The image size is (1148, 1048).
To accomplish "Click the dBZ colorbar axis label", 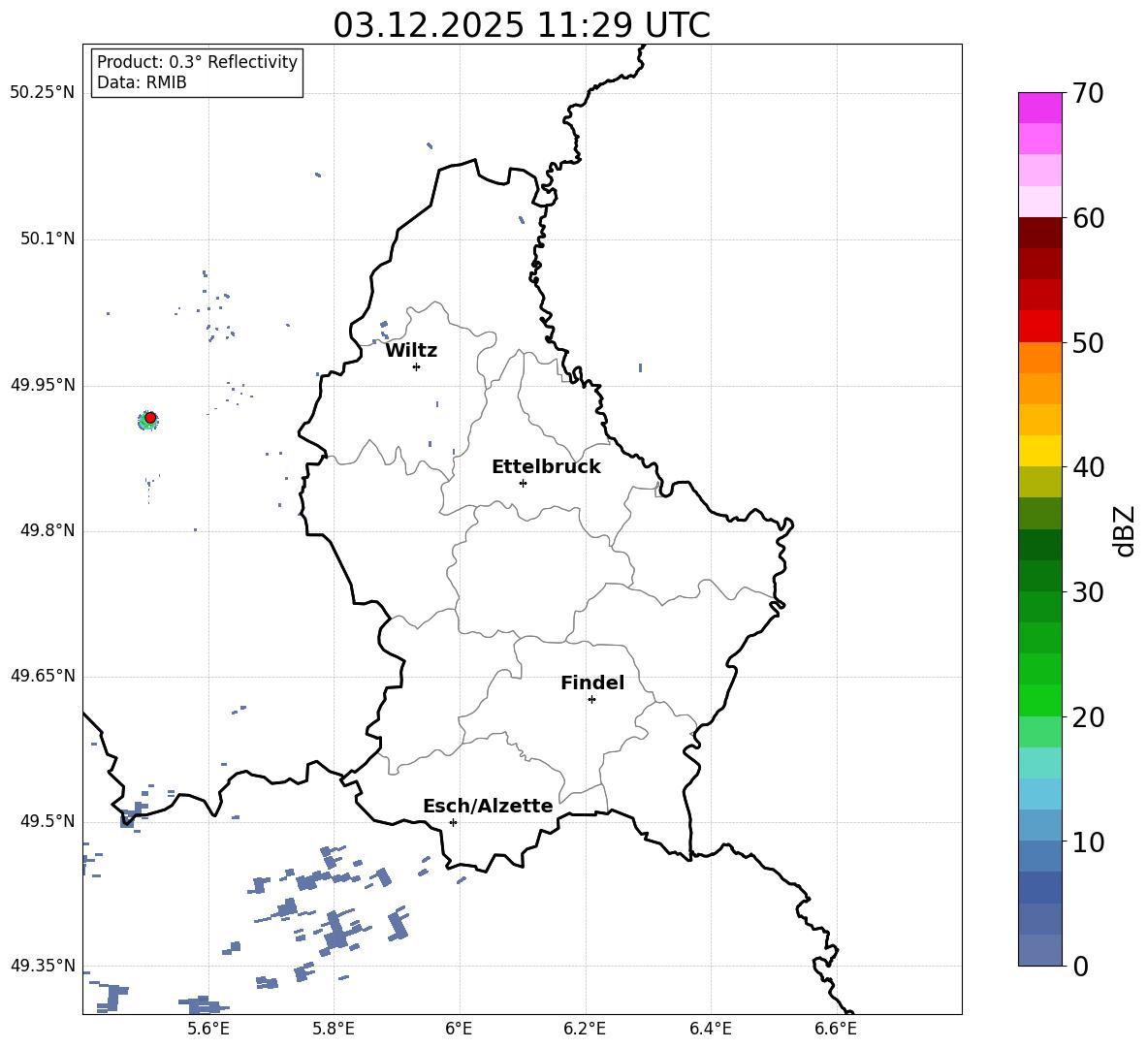I will coord(1124,530).
